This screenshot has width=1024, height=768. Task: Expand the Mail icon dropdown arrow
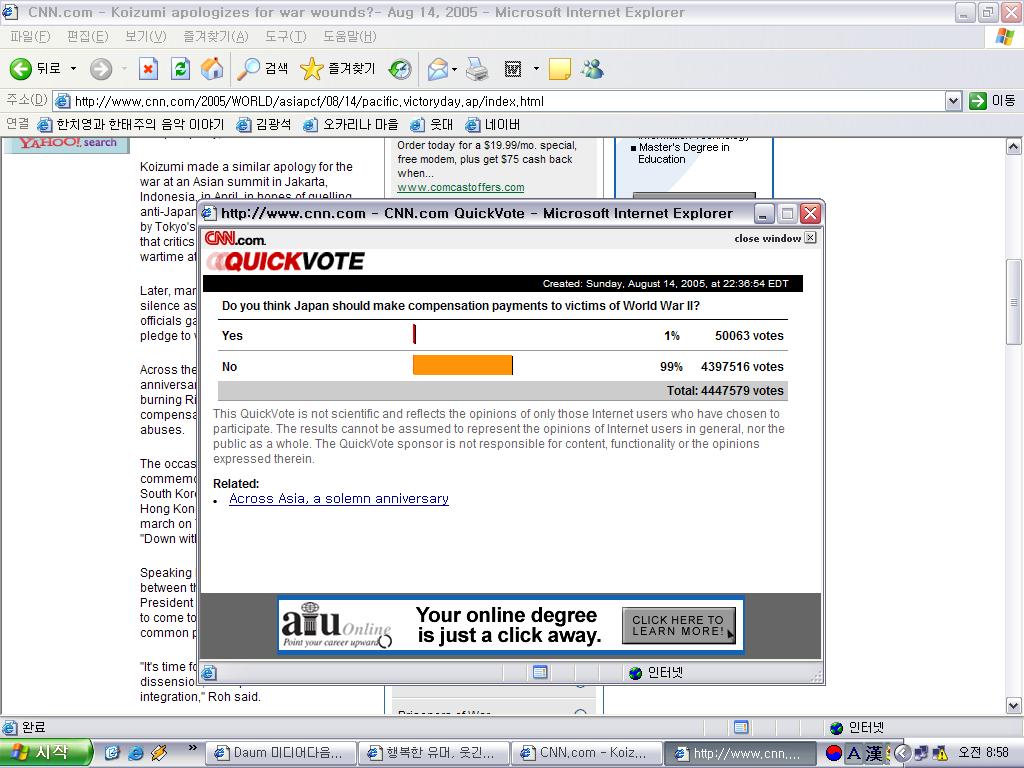455,69
